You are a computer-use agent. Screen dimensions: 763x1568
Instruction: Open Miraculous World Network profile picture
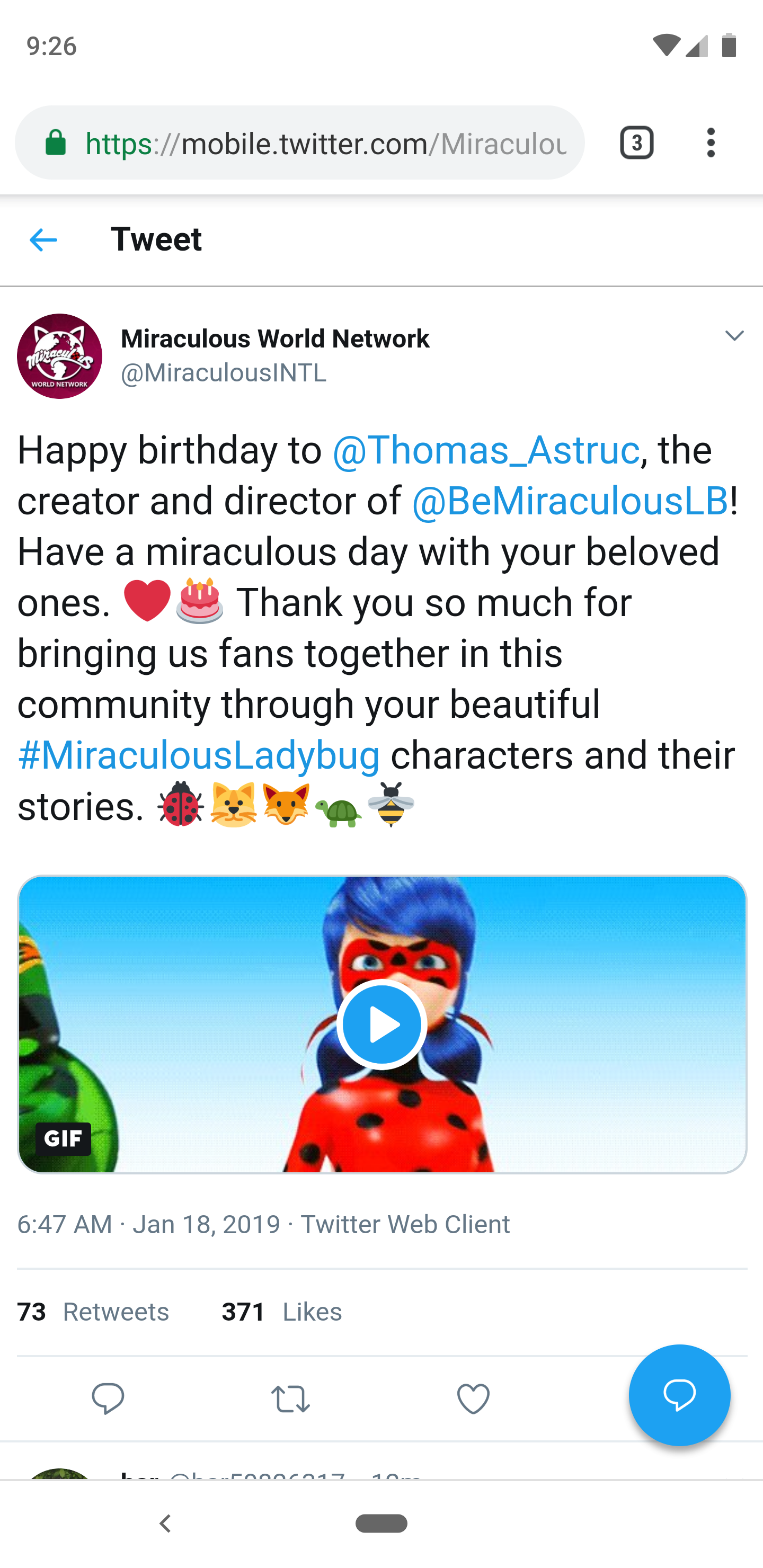[60, 356]
